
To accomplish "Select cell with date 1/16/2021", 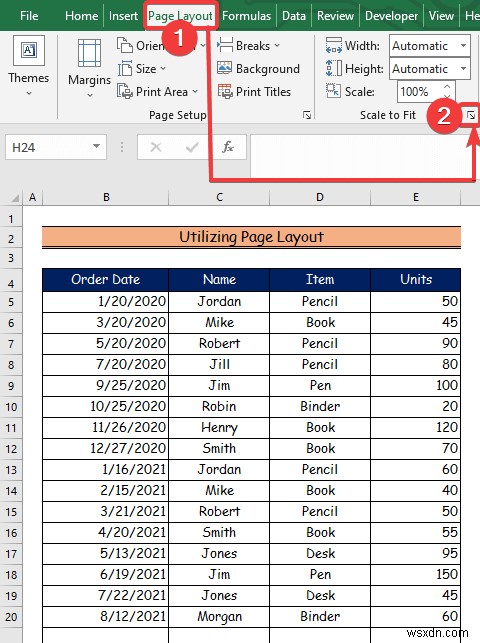I will pyautogui.click(x=105, y=470).
